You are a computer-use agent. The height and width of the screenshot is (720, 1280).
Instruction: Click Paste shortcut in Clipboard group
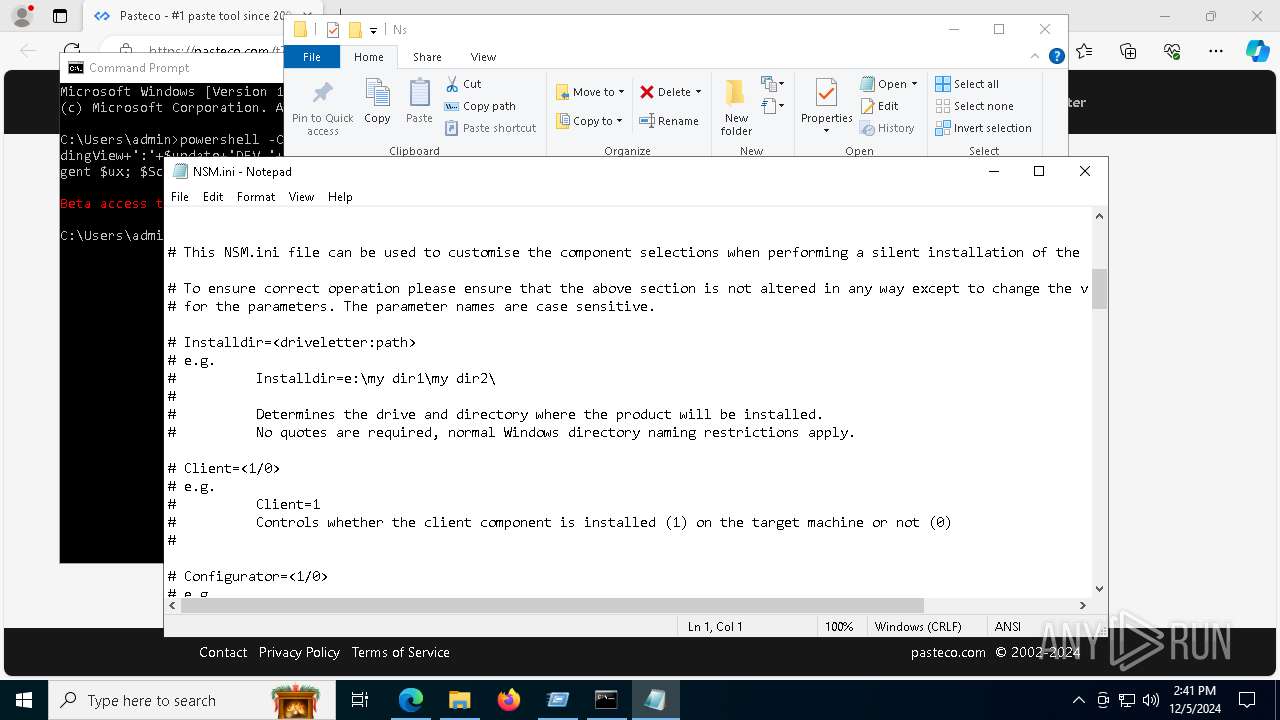[x=490, y=128]
